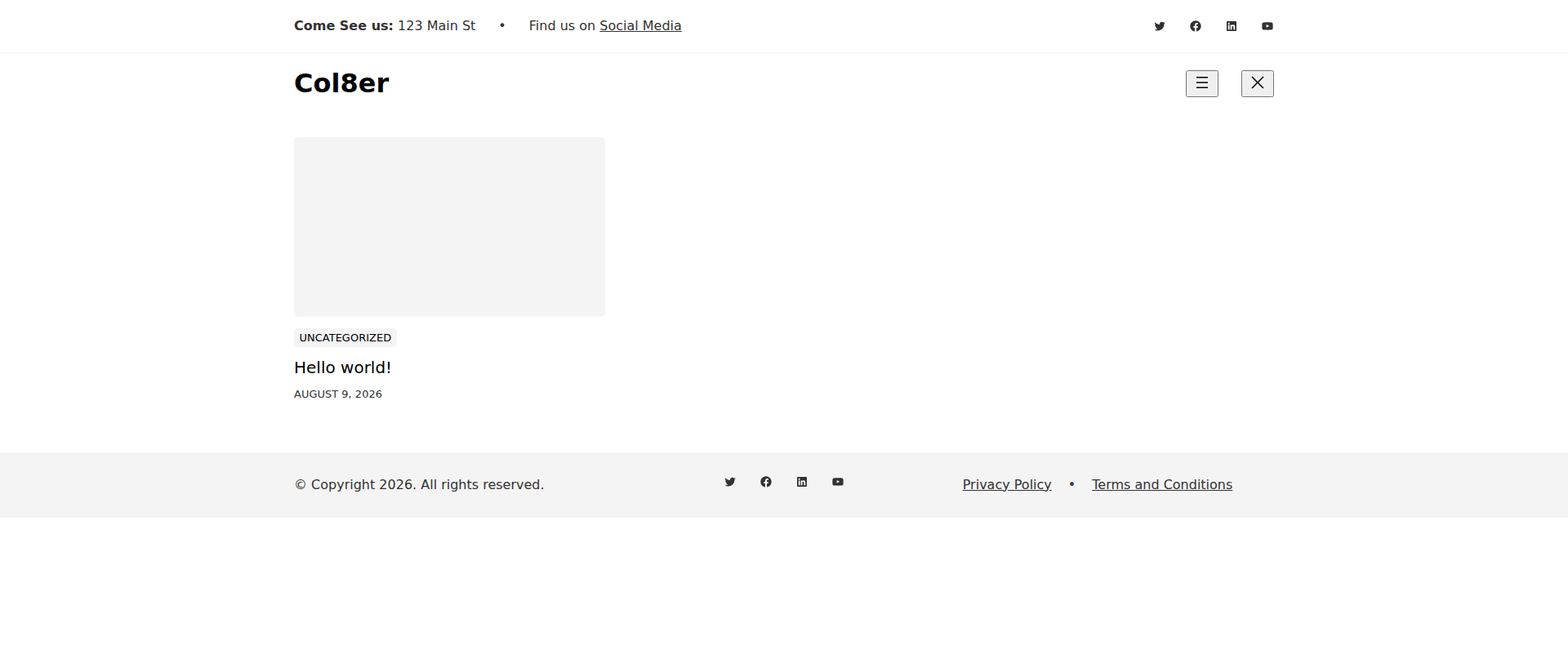Click the footer YouTube icon
The width and height of the screenshot is (1568, 659).
pyautogui.click(x=838, y=482)
